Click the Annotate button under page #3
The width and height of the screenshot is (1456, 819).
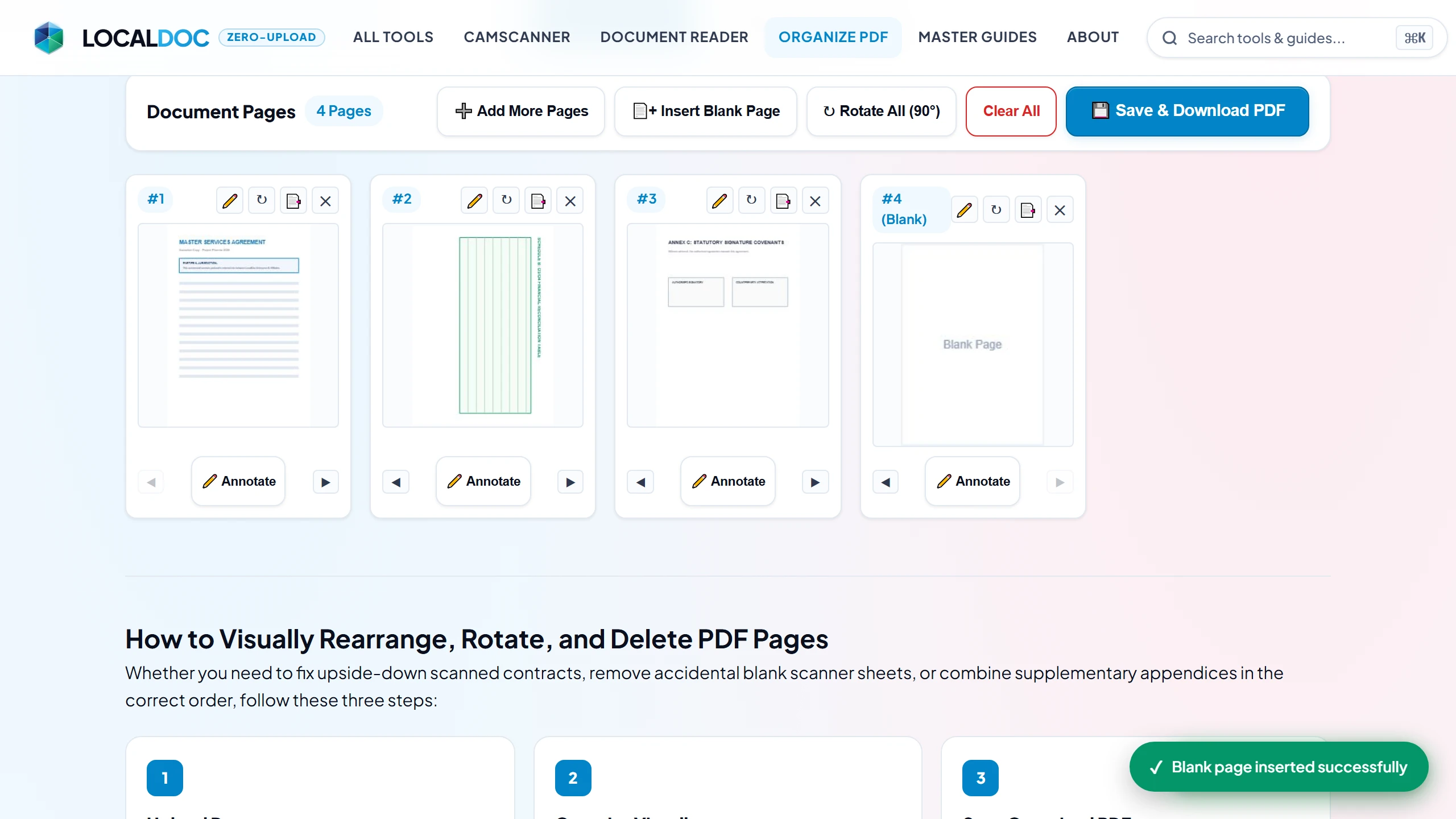pyautogui.click(x=728, y=481)
